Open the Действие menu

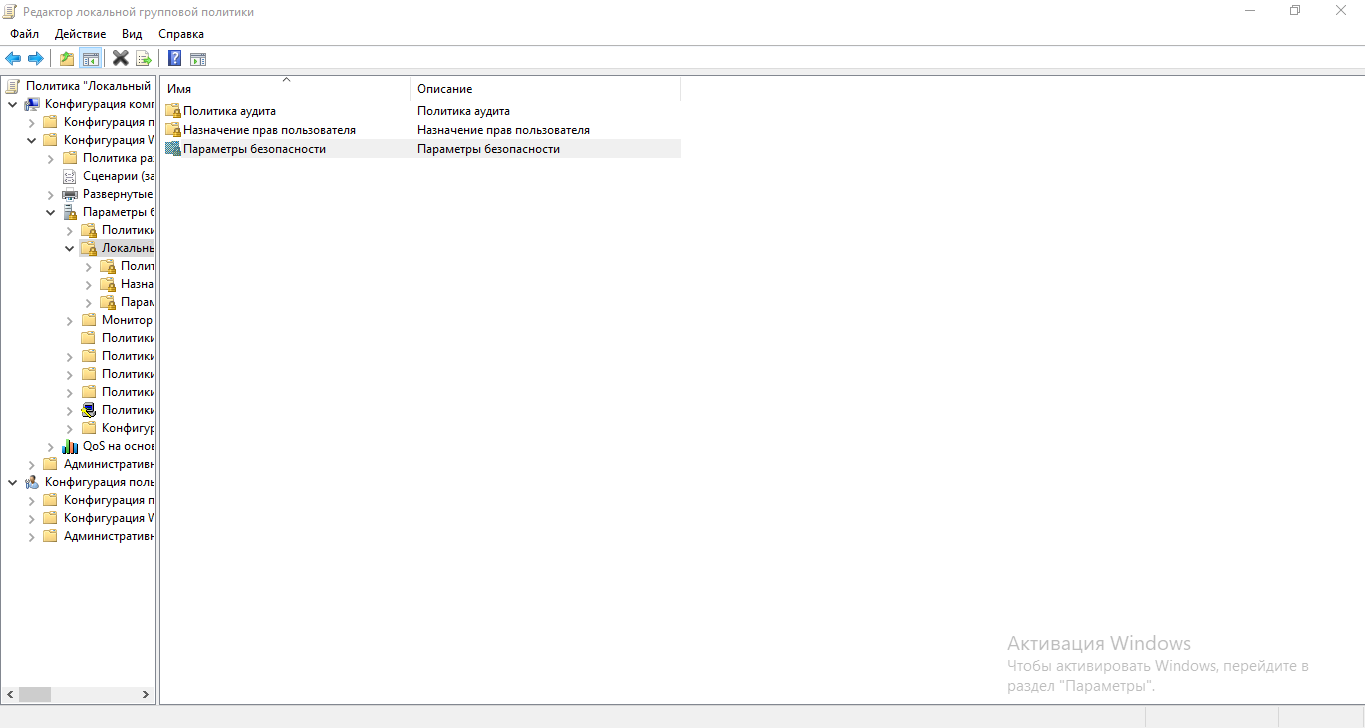pos(80,34)
